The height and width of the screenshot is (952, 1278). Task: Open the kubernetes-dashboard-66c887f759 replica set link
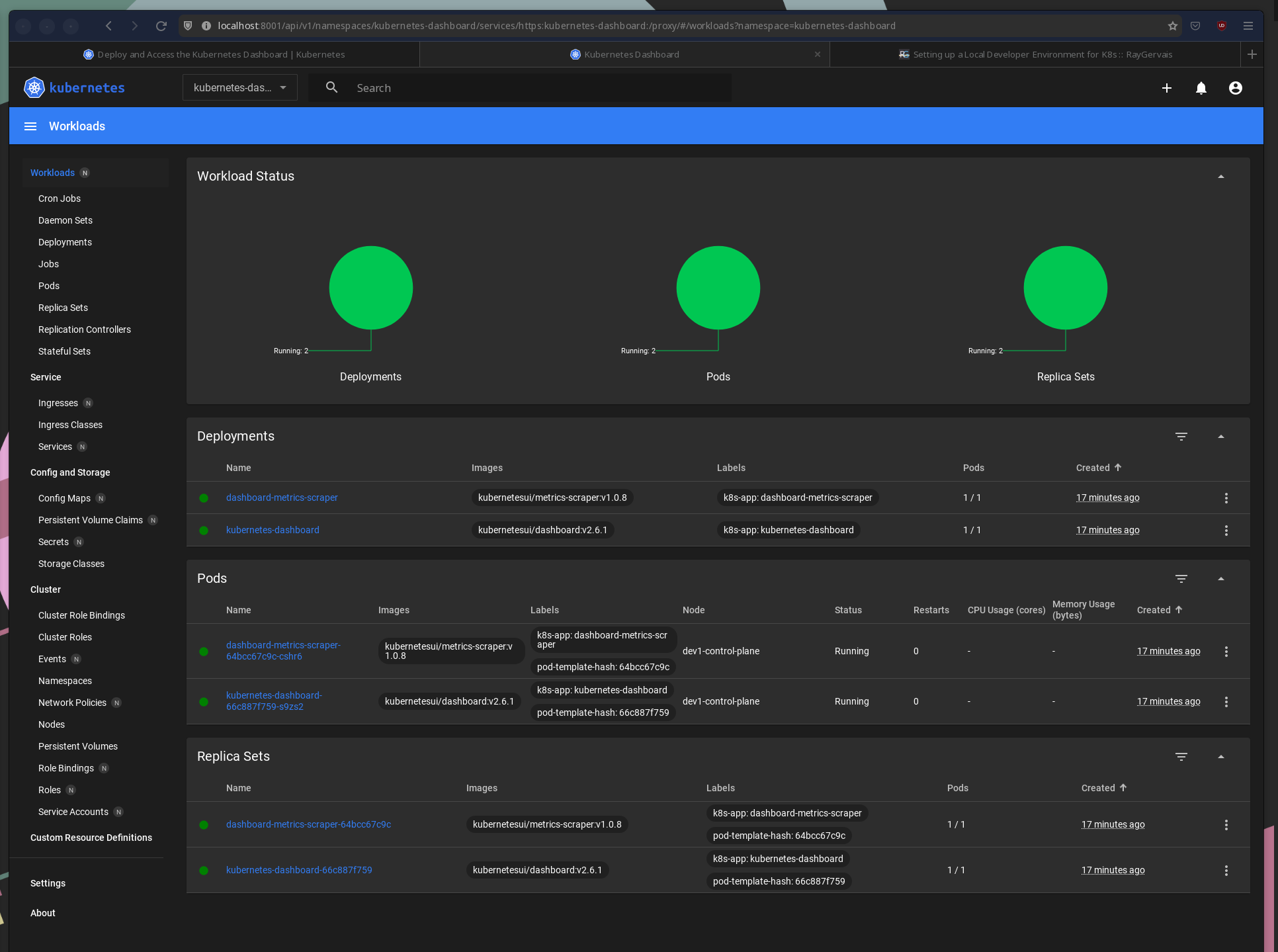[x=299, y=870]
